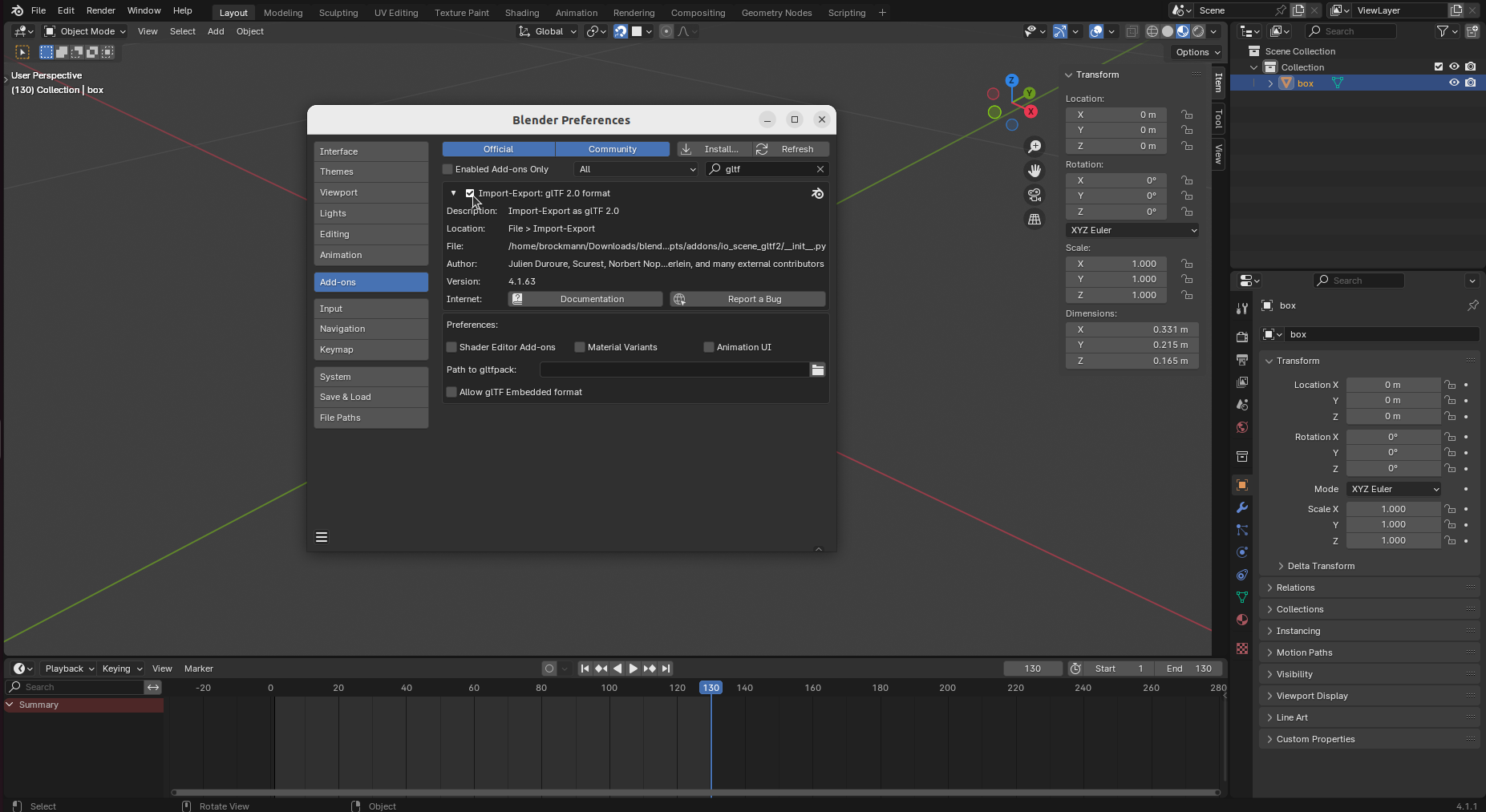The width and height of the screenshot is (1486, 812).
Task: Open the File menu
Action: 38,10
